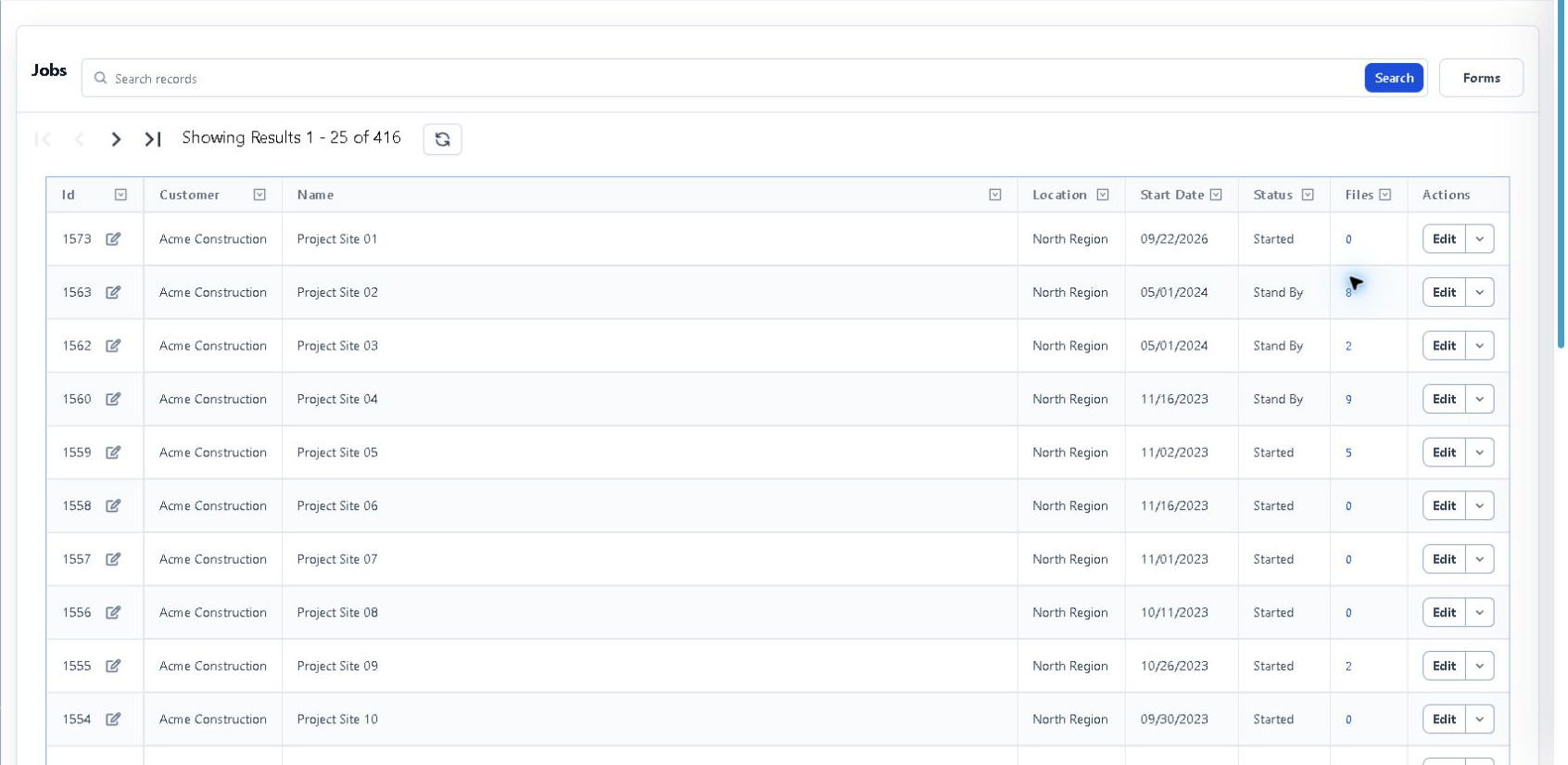Click the vertical page scrollbar

(1561, 176)
